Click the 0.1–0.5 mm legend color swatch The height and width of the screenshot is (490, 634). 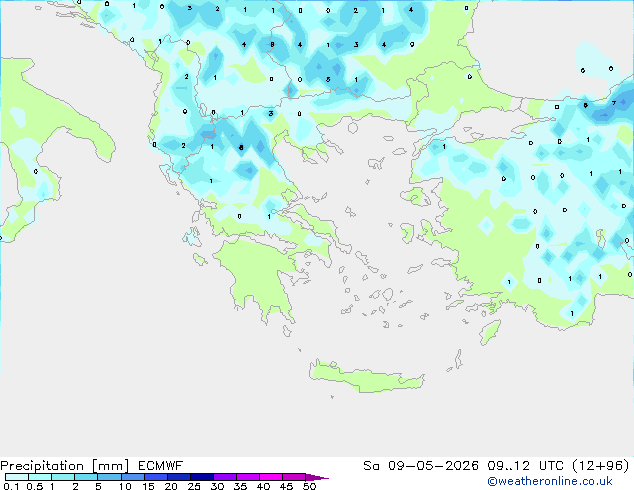pos(17,477)
